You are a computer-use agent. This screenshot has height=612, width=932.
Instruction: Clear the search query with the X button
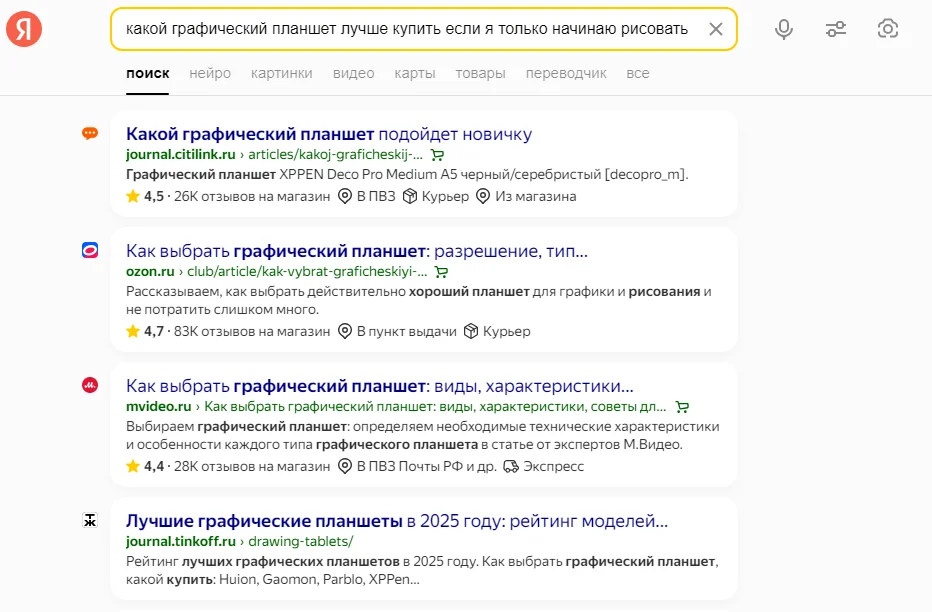[x=716, y=29]
